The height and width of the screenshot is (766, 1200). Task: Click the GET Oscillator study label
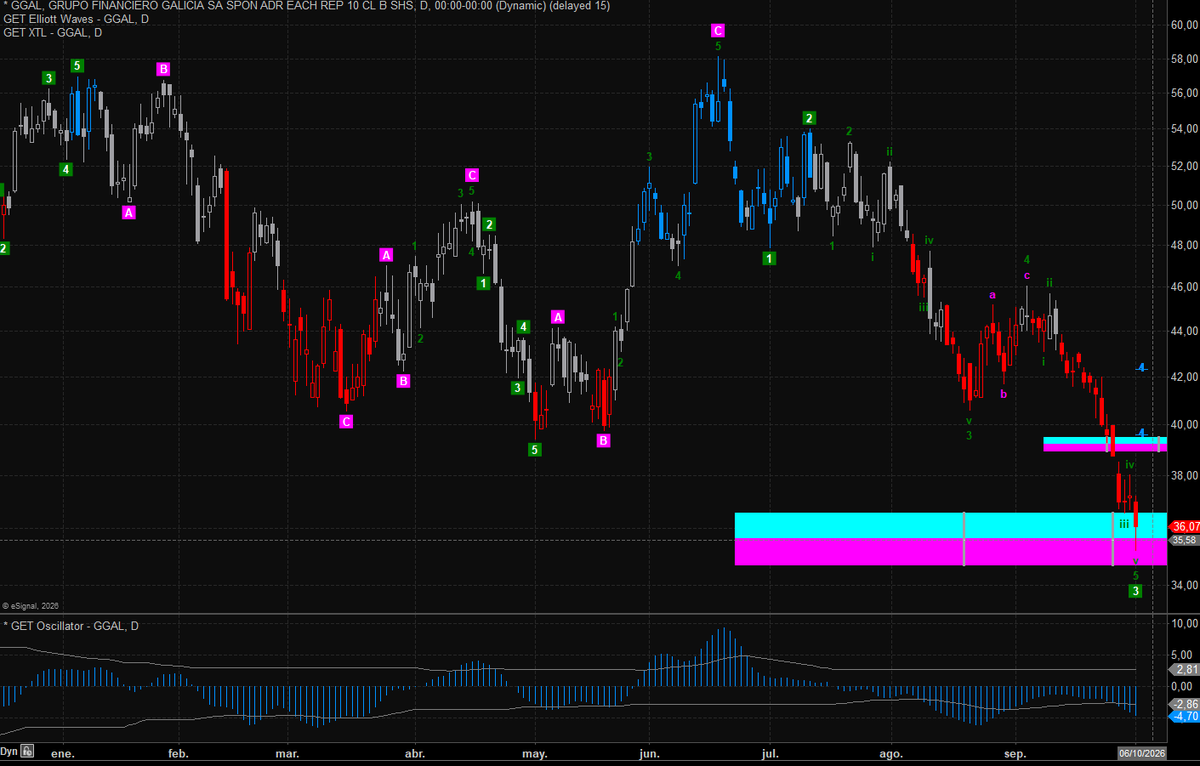point(73,626)
